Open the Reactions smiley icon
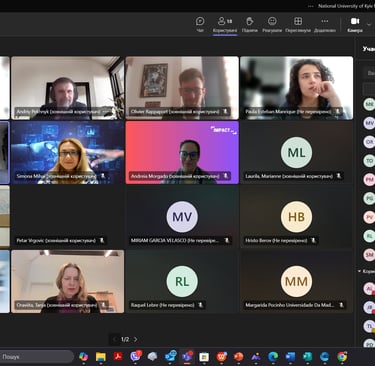The image size is (375, 366). (272, 25)
